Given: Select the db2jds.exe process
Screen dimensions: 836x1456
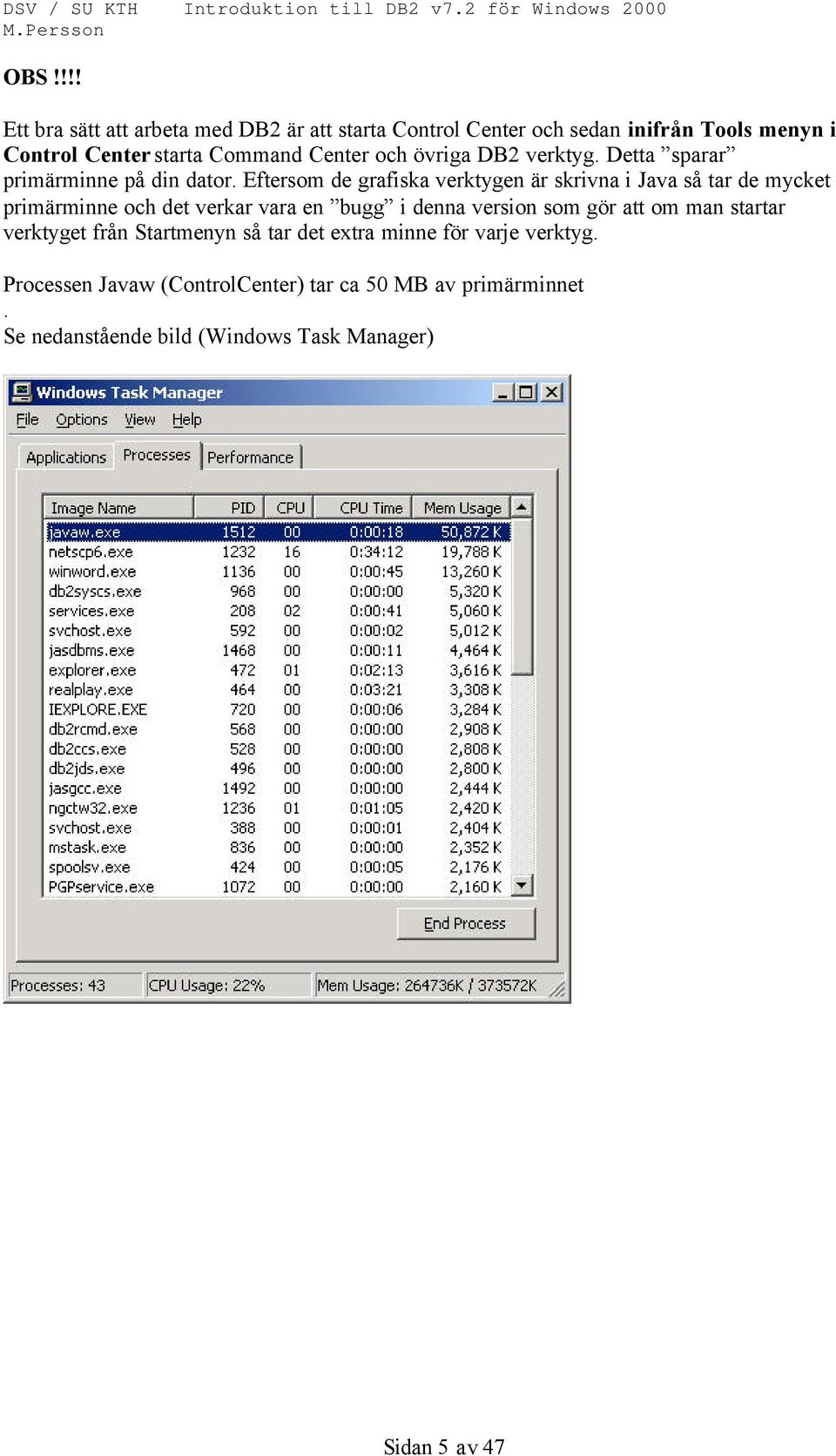Looking at the screenshot, I should point(277,769).
